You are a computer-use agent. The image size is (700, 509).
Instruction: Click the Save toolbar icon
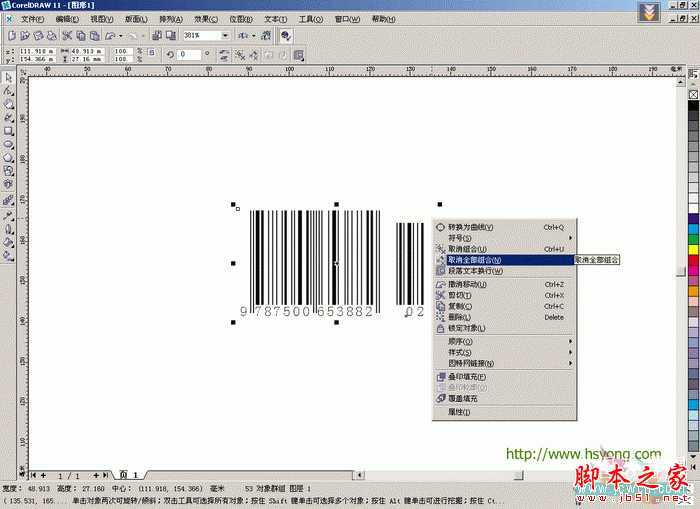point(38,35)
